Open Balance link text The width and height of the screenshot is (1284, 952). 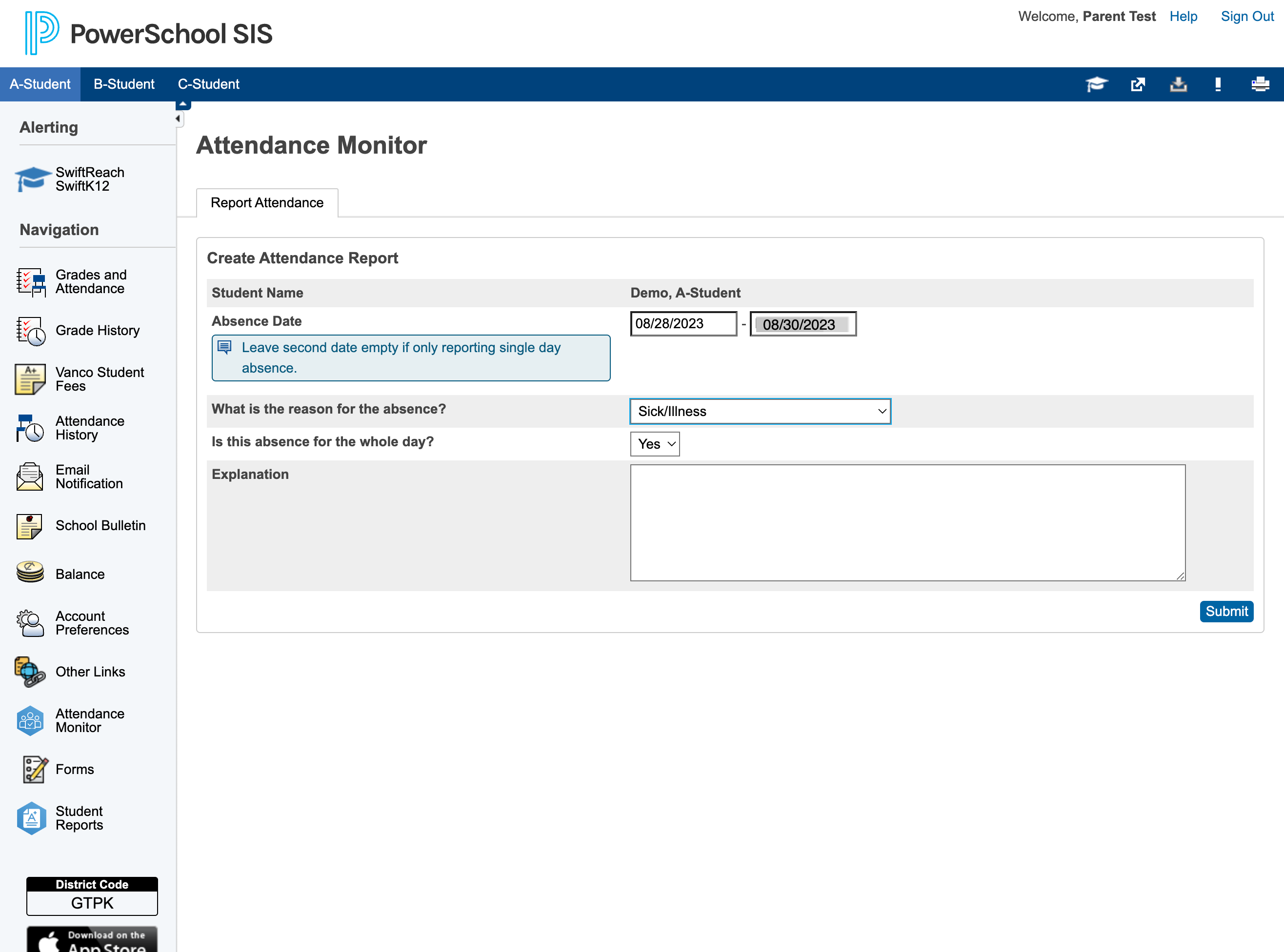pos(80,575)
